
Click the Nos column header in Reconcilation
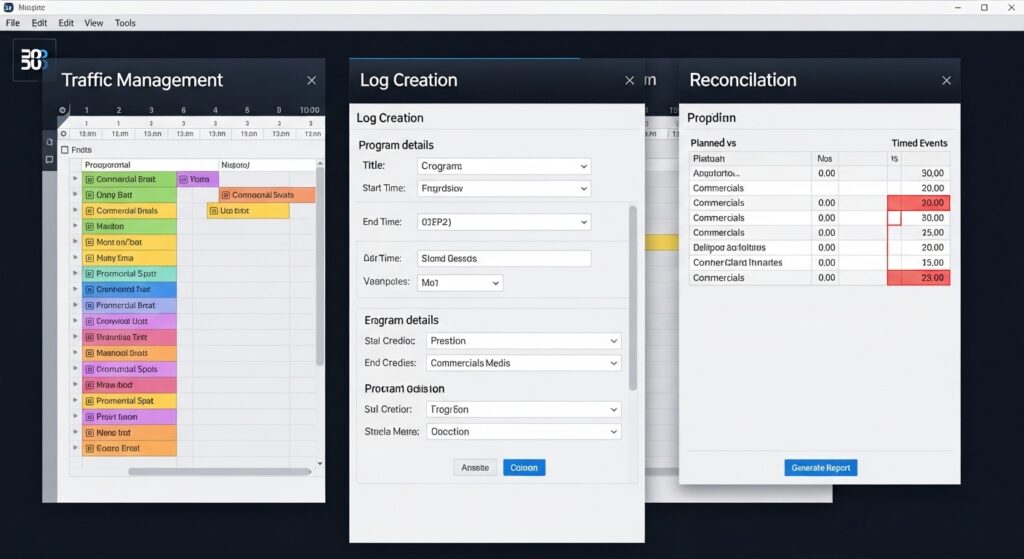[825, 159]
